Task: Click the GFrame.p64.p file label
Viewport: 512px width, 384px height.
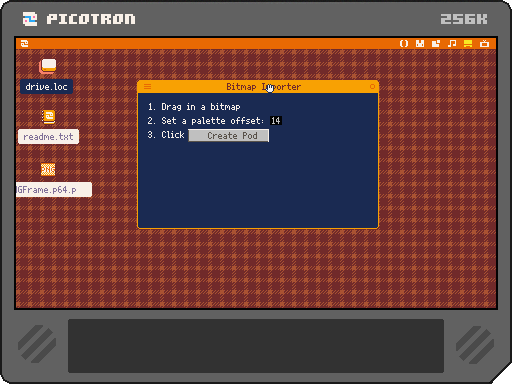Action: (x=54, y=189)
